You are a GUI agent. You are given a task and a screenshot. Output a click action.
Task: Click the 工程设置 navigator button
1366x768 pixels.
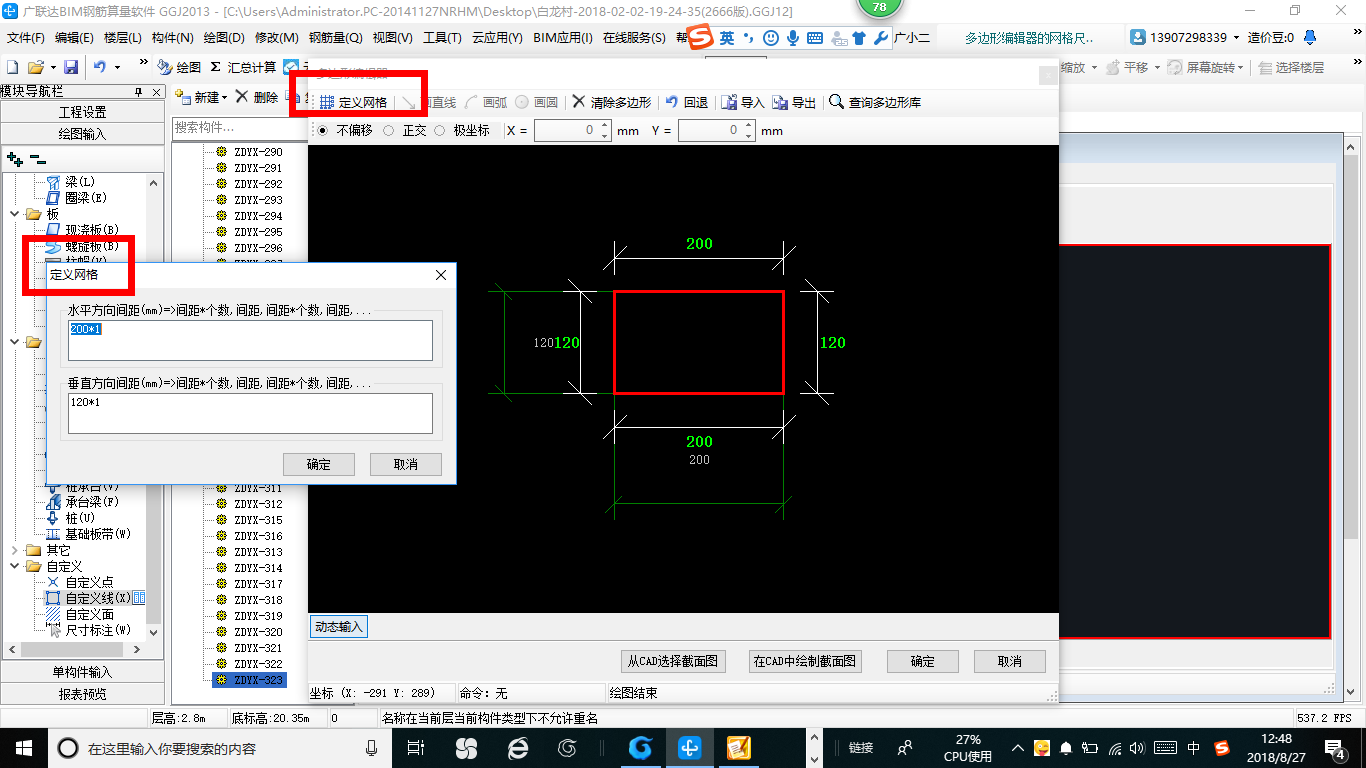click(x=82, y=112)
